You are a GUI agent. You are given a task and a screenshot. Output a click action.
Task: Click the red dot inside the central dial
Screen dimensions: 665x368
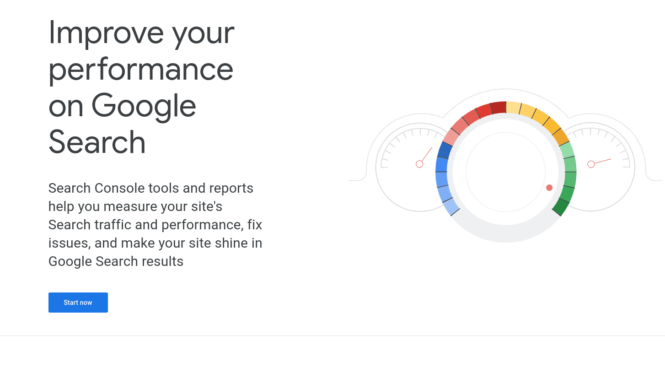pos(549,187)
